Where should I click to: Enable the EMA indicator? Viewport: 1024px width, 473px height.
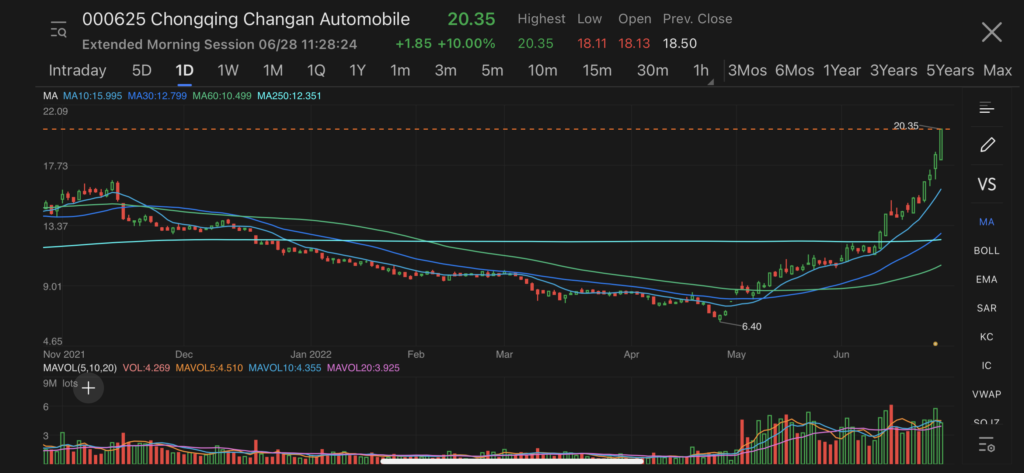986,279
